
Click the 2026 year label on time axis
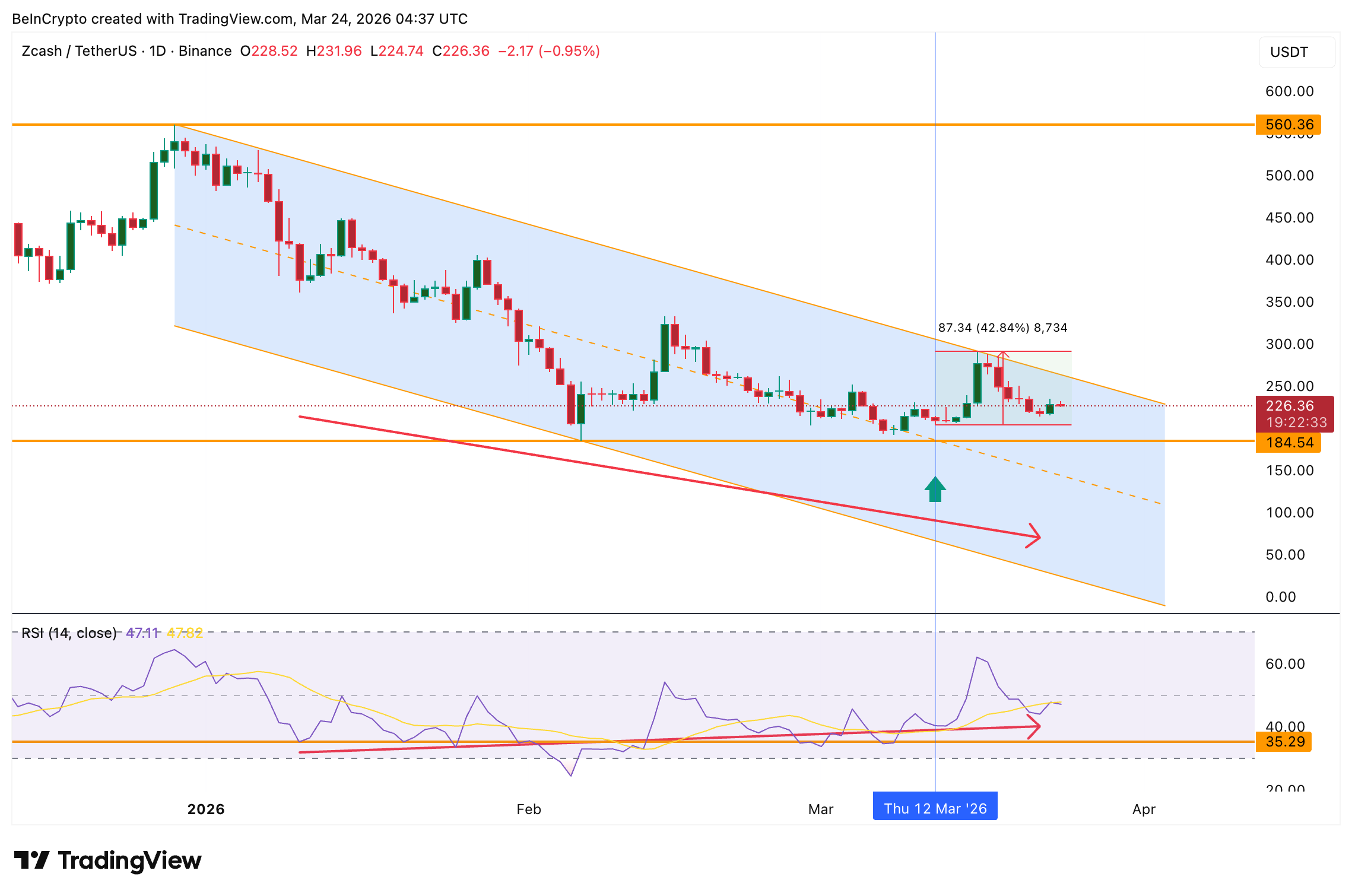[x=206, y=809]
